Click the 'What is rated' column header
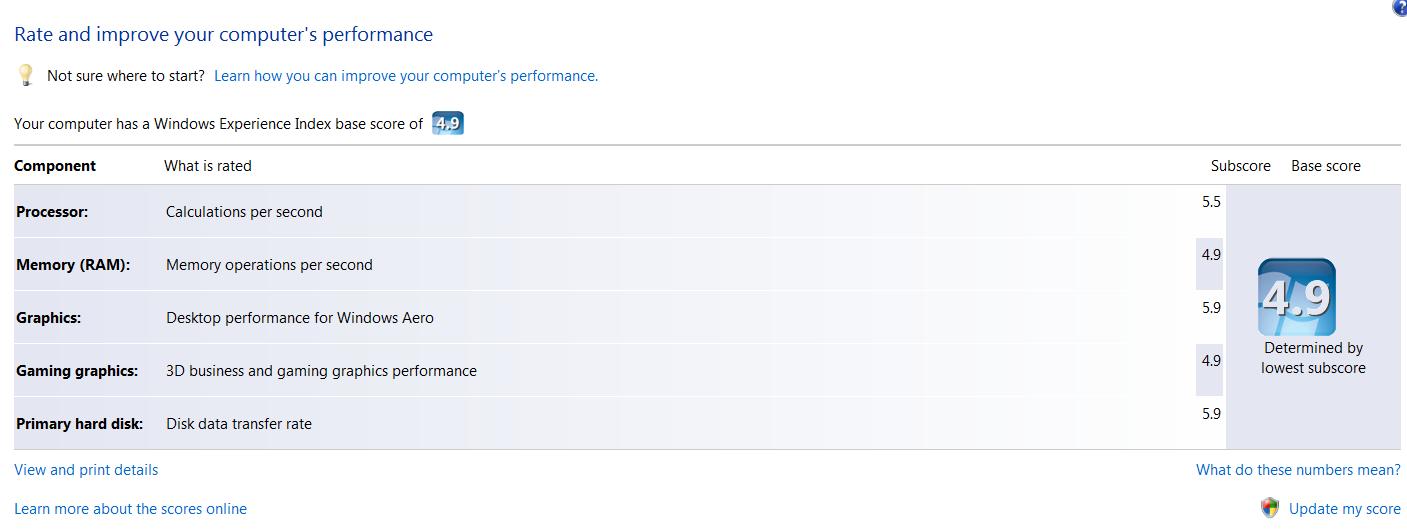Screen dimensions: 1407x532 208,166
